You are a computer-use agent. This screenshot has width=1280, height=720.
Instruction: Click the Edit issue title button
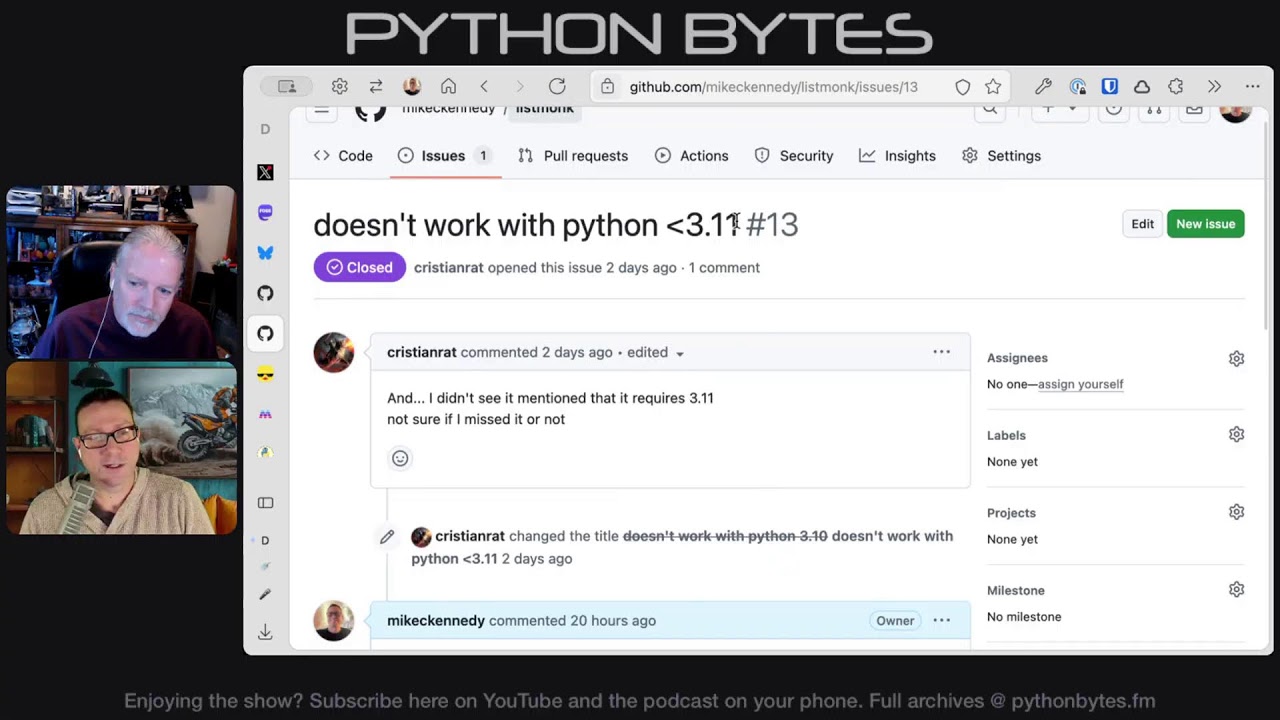point(1142,224)
